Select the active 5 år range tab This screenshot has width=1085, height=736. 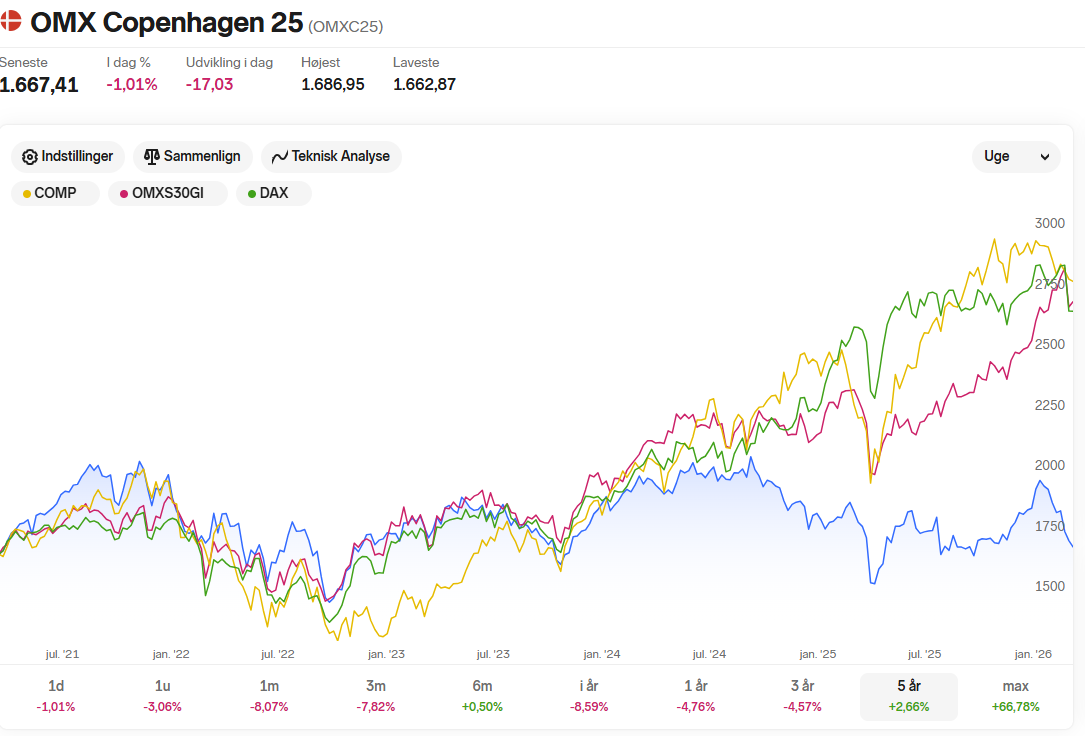point(909,696)
